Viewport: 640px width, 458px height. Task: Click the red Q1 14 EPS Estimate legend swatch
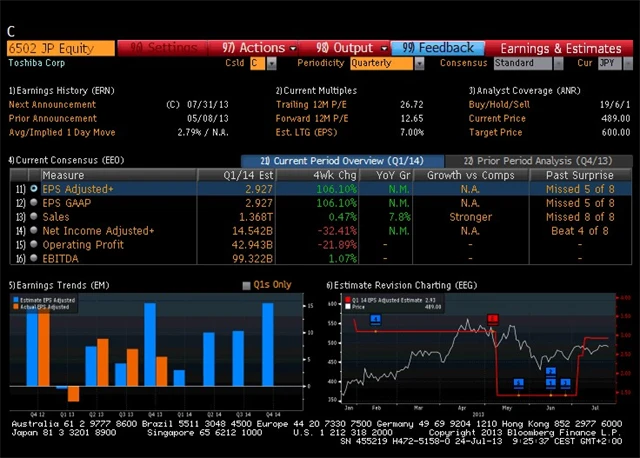click(x=348, y=300)
